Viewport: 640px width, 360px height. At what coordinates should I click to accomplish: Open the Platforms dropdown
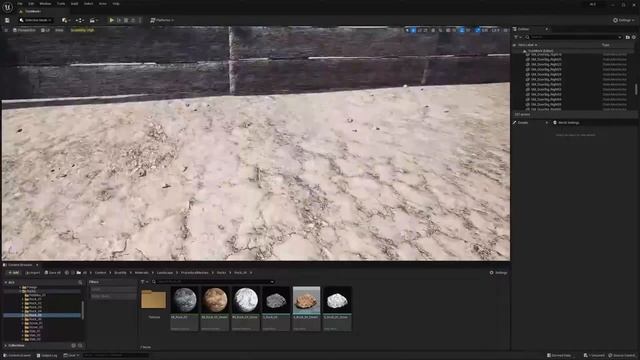[x=162, y=20]
